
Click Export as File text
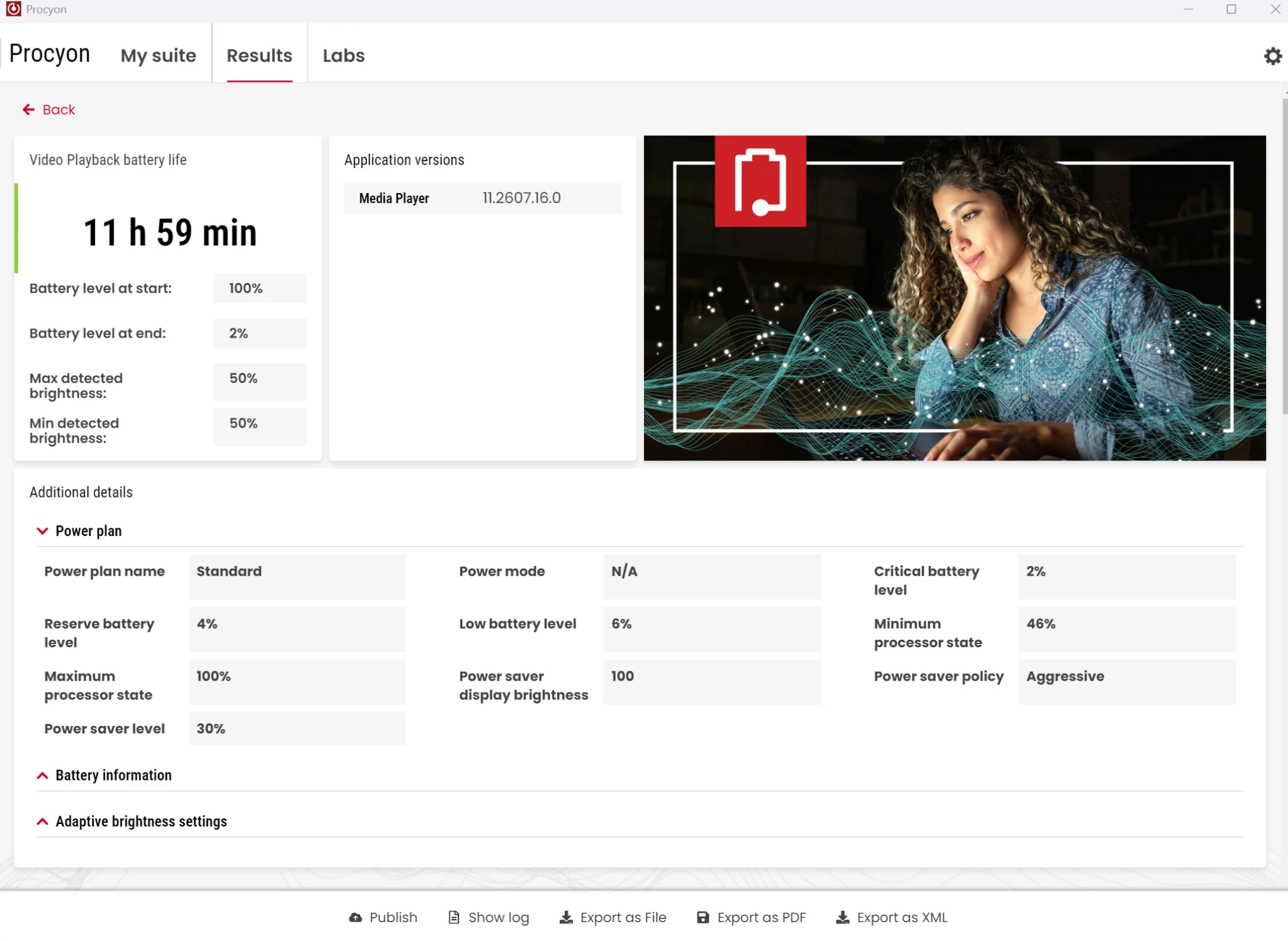(x=623, y=917)
